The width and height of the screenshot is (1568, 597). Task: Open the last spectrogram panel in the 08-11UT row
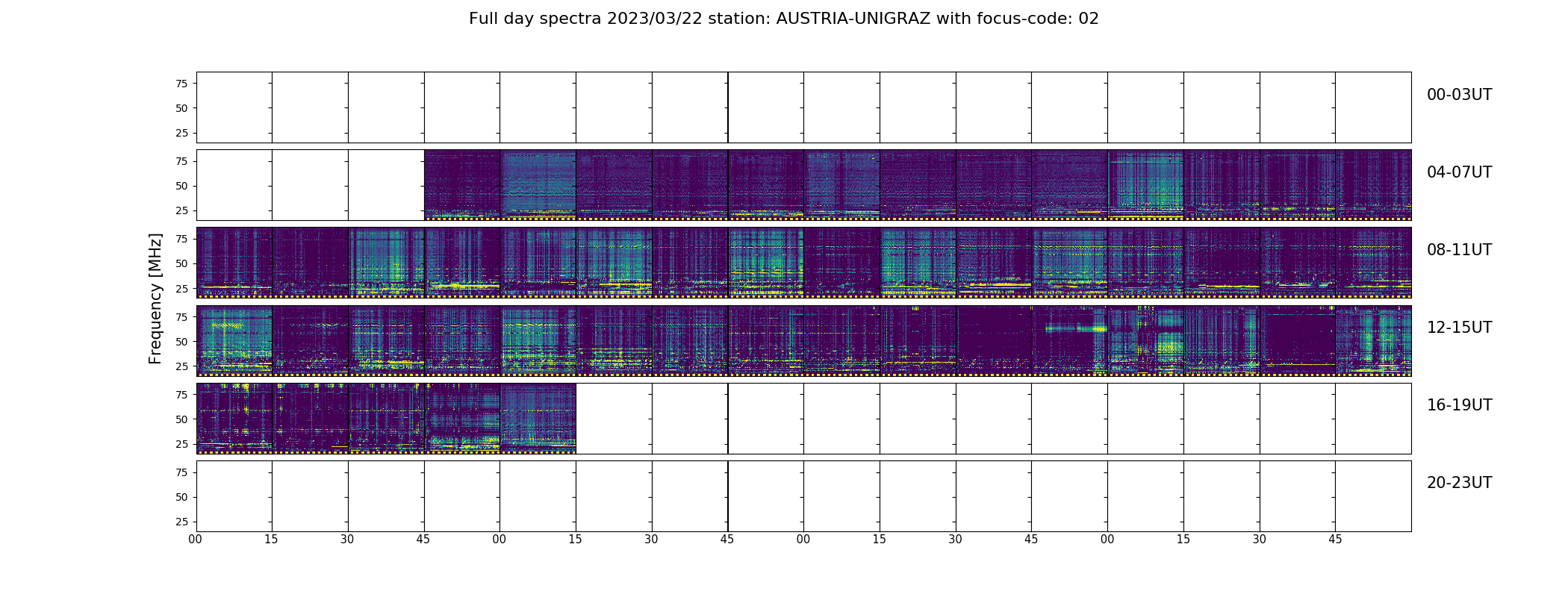tap(1373, 263)
